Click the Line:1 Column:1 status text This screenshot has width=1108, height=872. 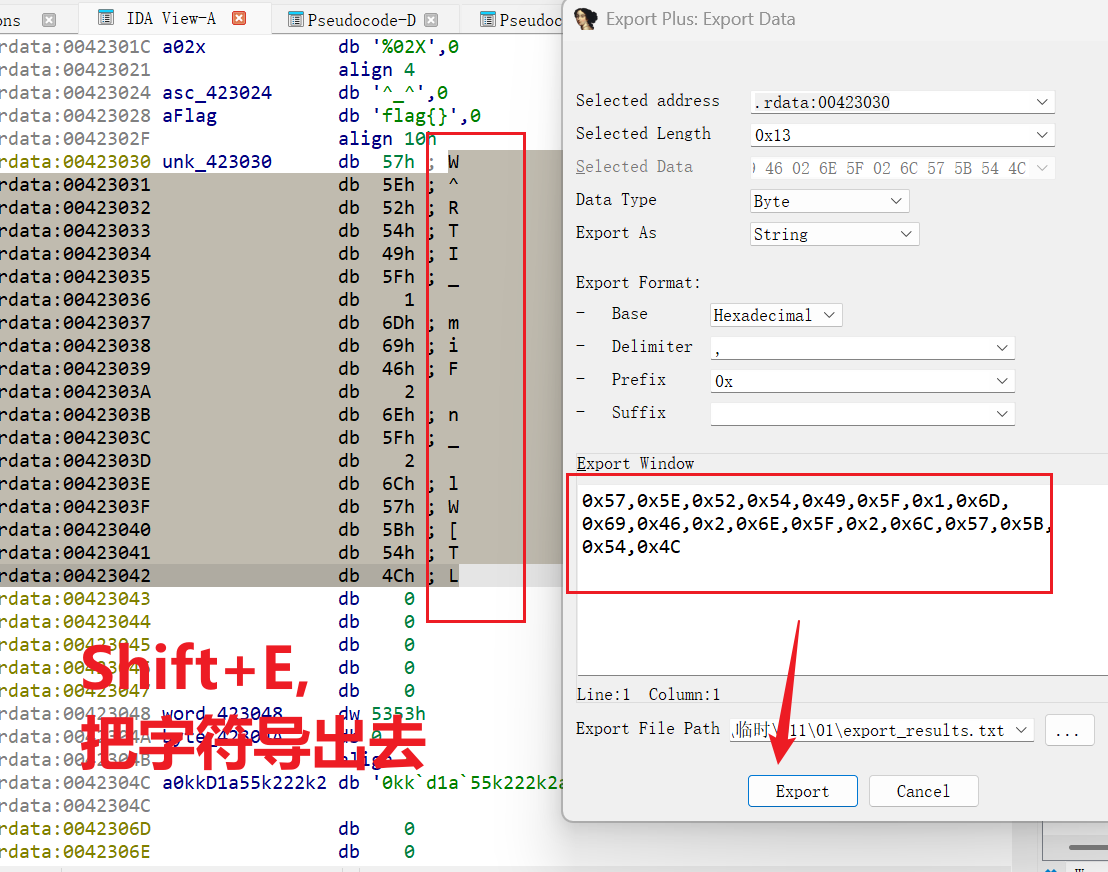coord(649,695)
